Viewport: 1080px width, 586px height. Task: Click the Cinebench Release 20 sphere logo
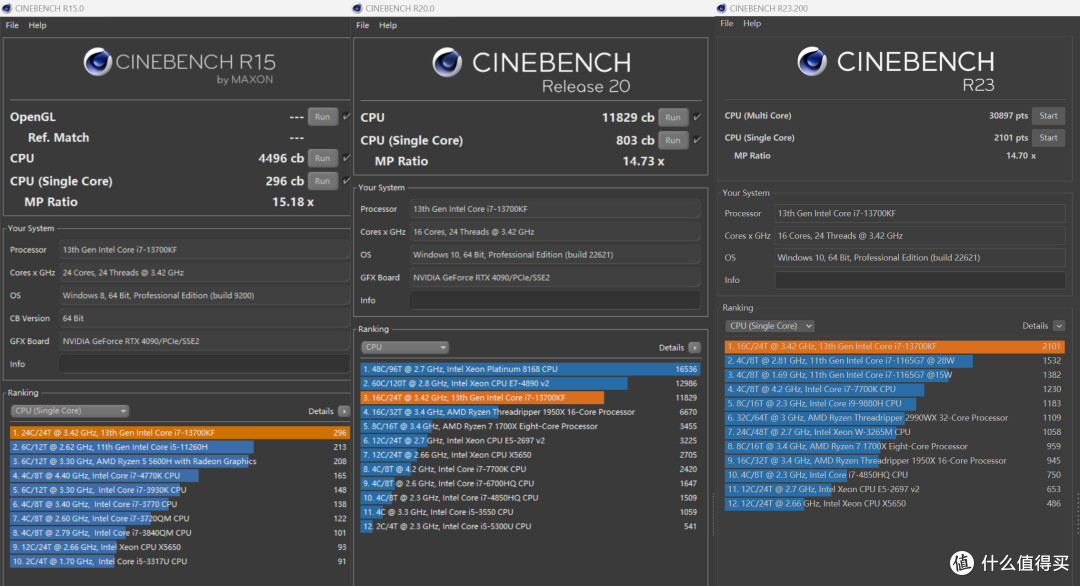(447, 63)
